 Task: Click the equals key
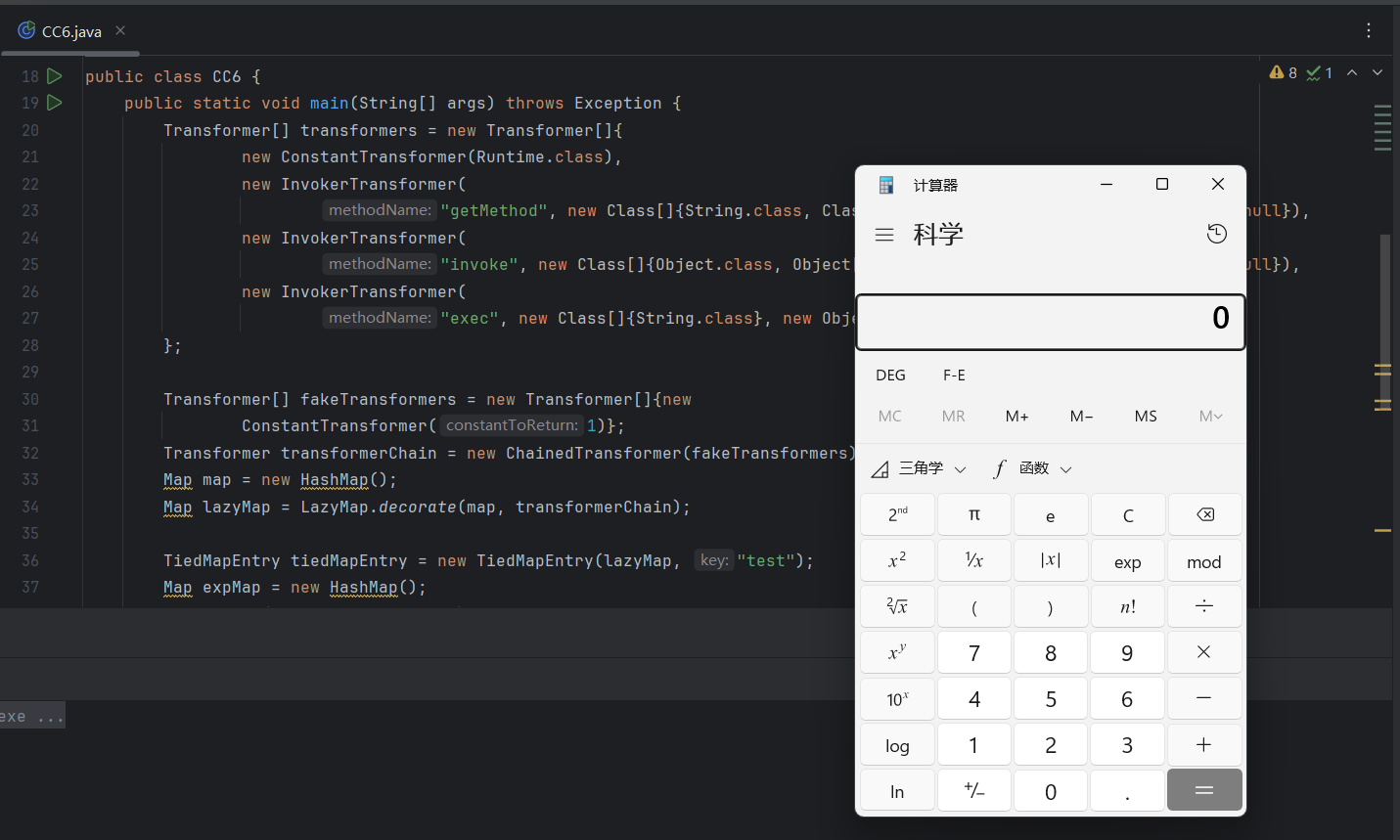pos(1204,790)
